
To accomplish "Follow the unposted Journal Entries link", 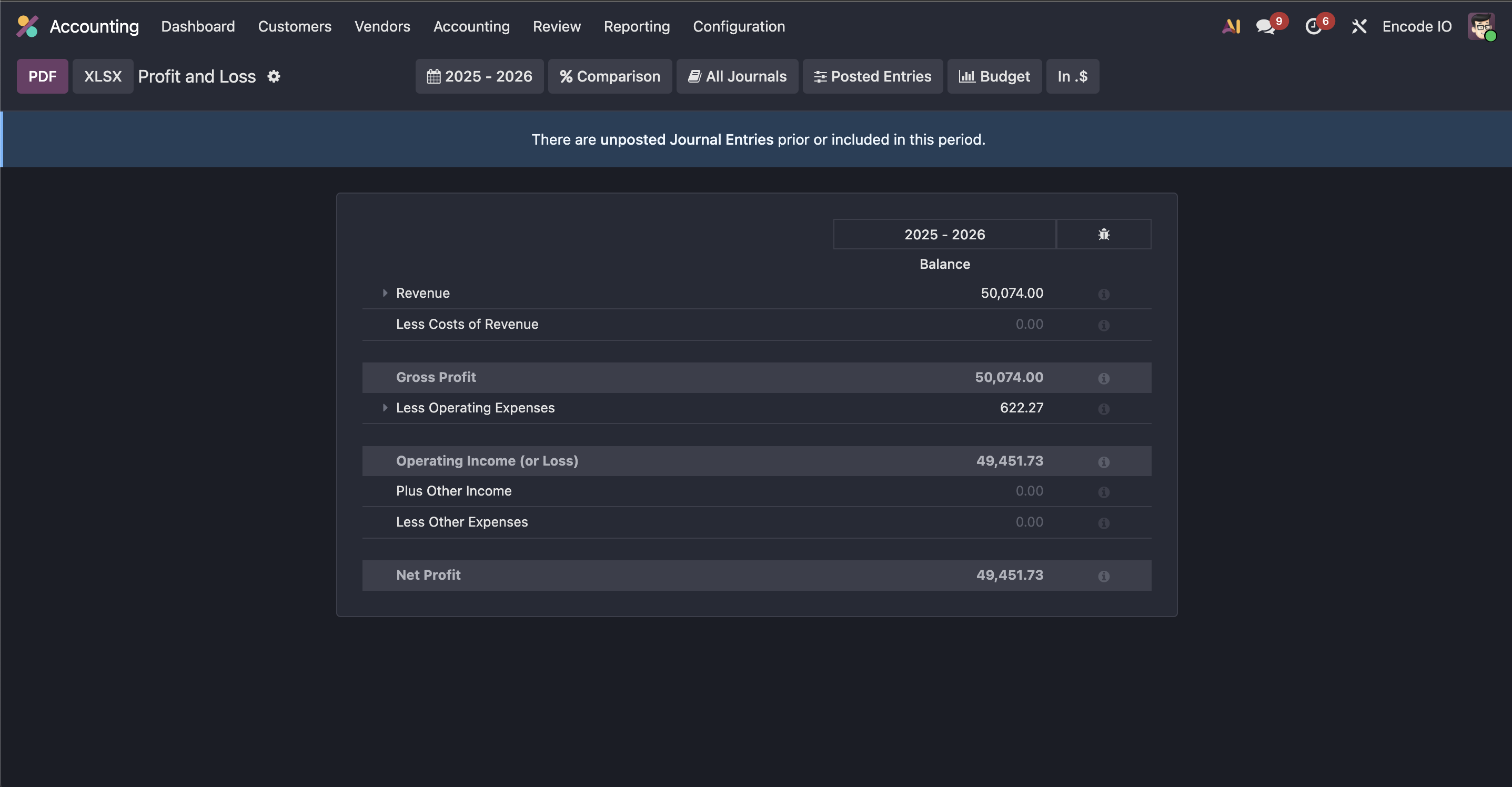I will (x=686, y=140).
